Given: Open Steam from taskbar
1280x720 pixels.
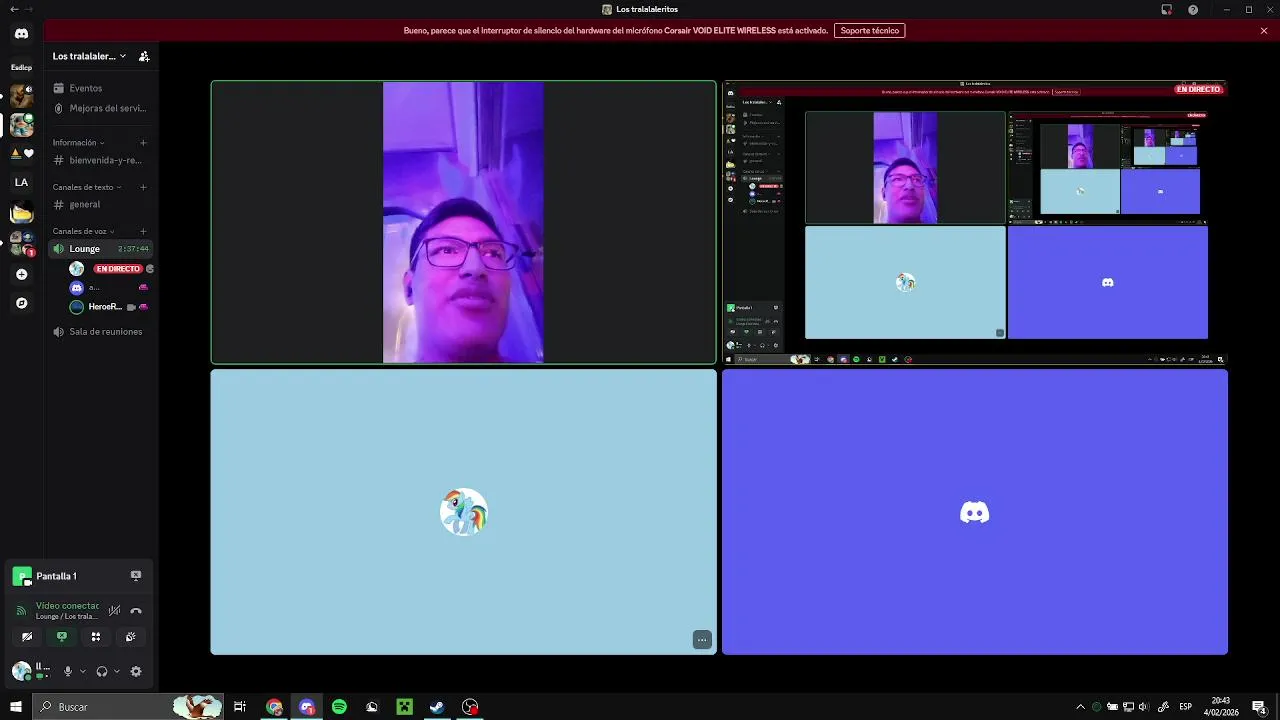Looking at the screenshot, I should [x=437, y=707].
